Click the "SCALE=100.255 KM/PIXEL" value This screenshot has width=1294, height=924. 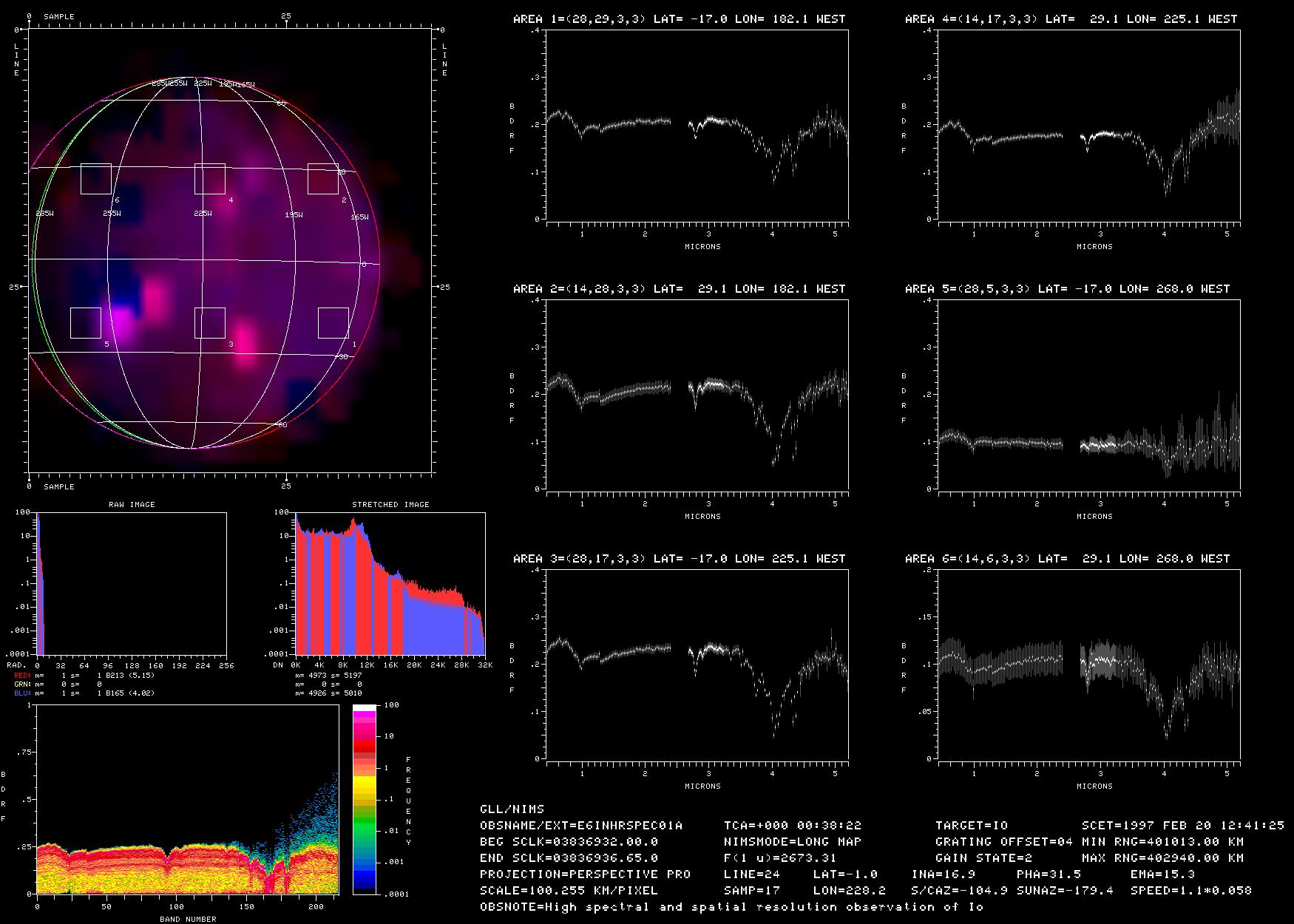pos(569,891)
